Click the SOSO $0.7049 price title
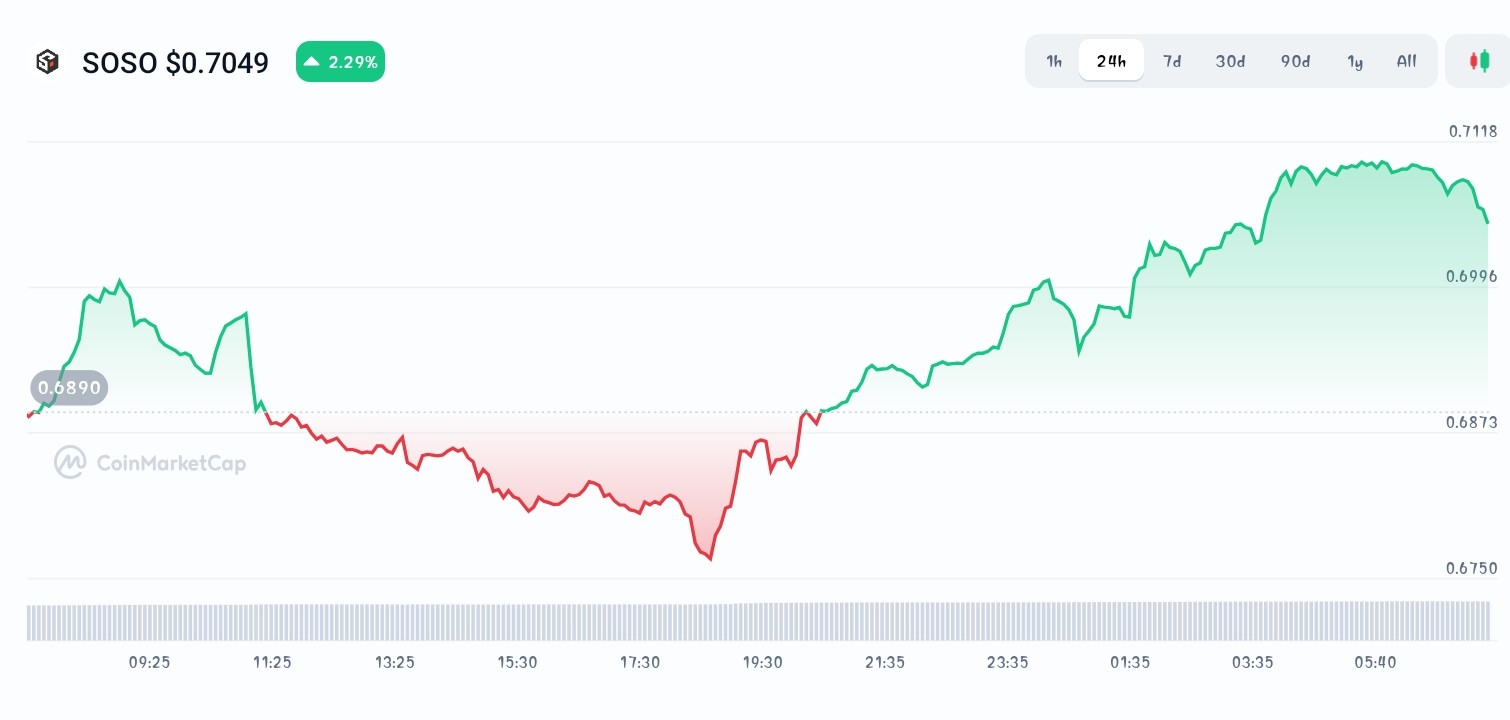The height and width of the screenshot is (720, 1510). pyautogui.click(x=175, y=63)
